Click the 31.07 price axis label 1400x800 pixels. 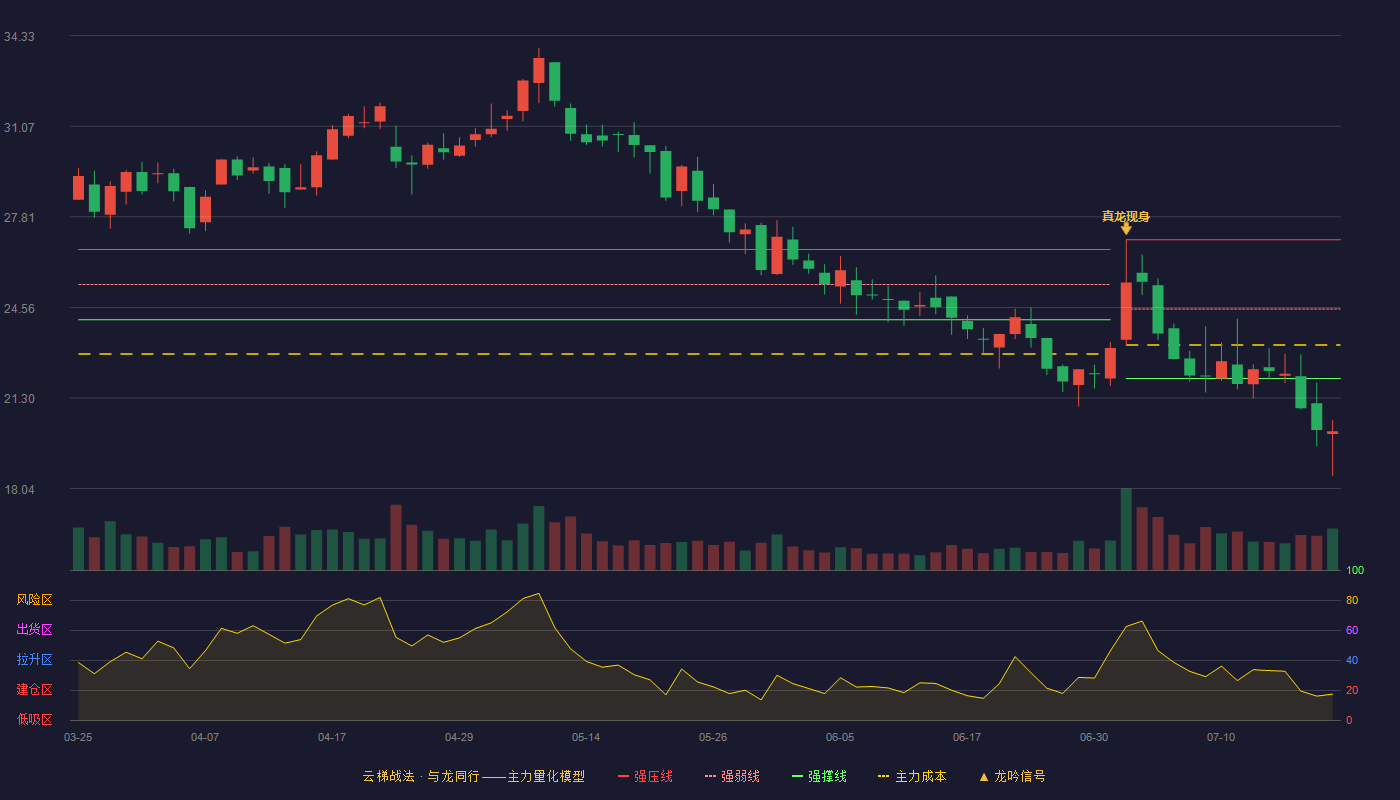[x=19, y=127]
